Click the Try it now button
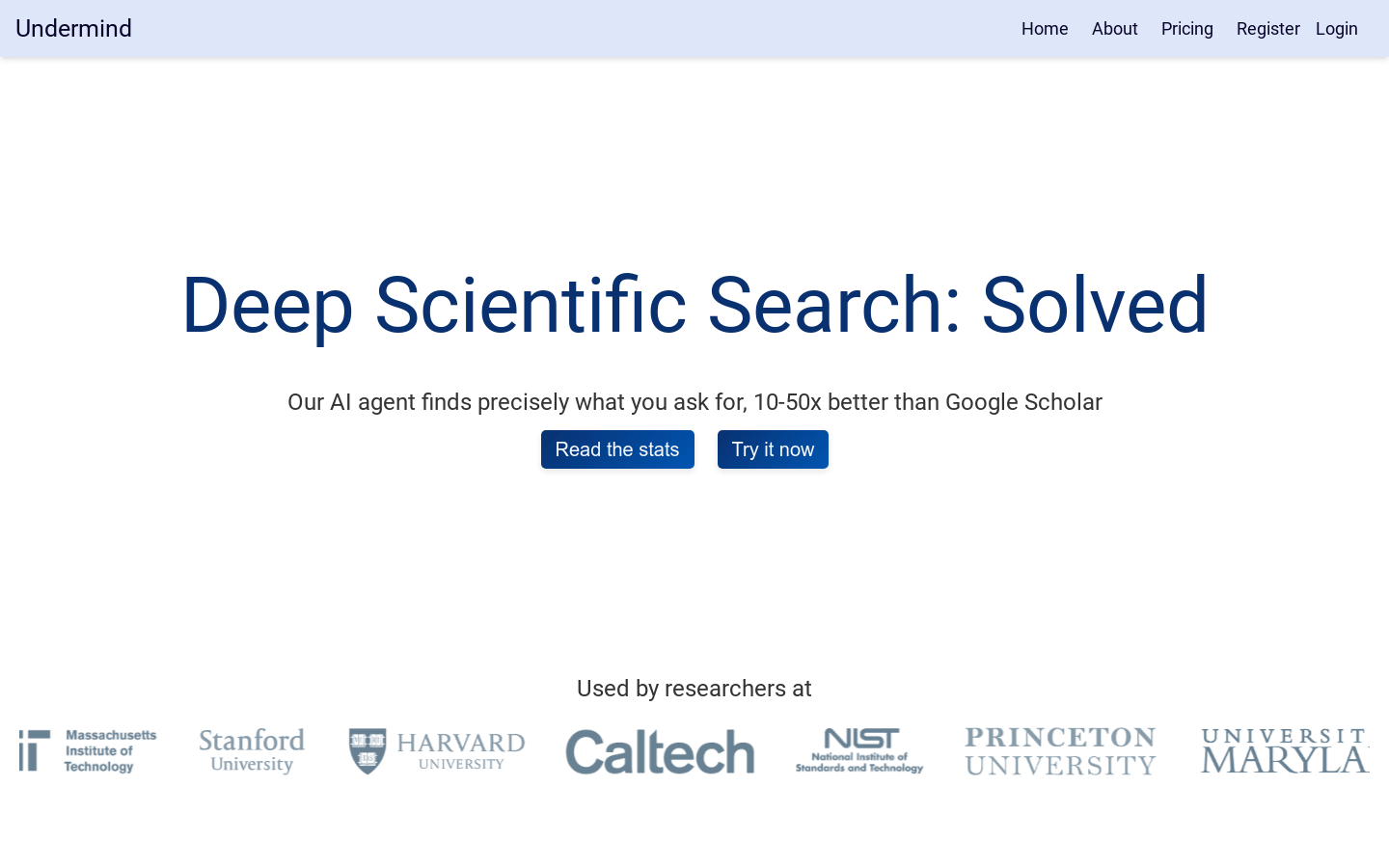The height and width of the screenshot is (868, 1389). 773,449
